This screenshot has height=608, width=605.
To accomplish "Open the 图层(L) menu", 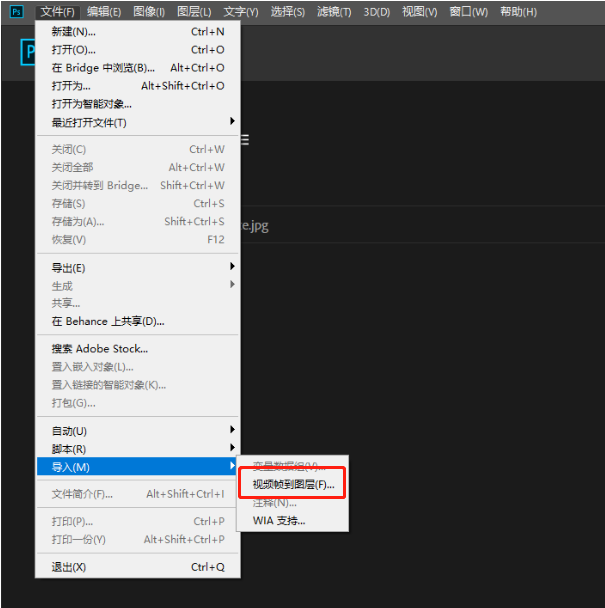I will (194, 12).
